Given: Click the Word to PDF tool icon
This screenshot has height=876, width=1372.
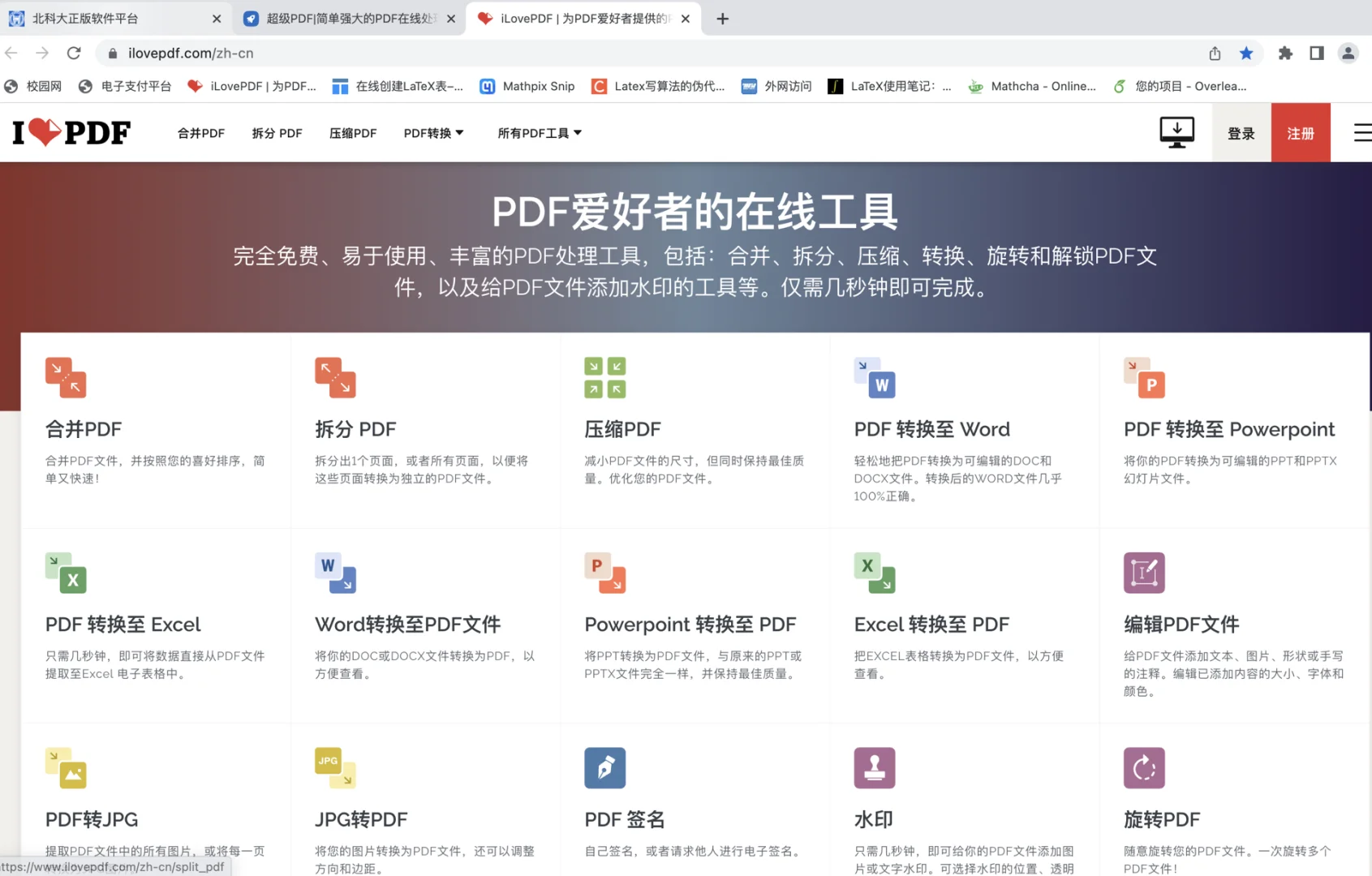Looking at the screenshot, I should point(335,573).
